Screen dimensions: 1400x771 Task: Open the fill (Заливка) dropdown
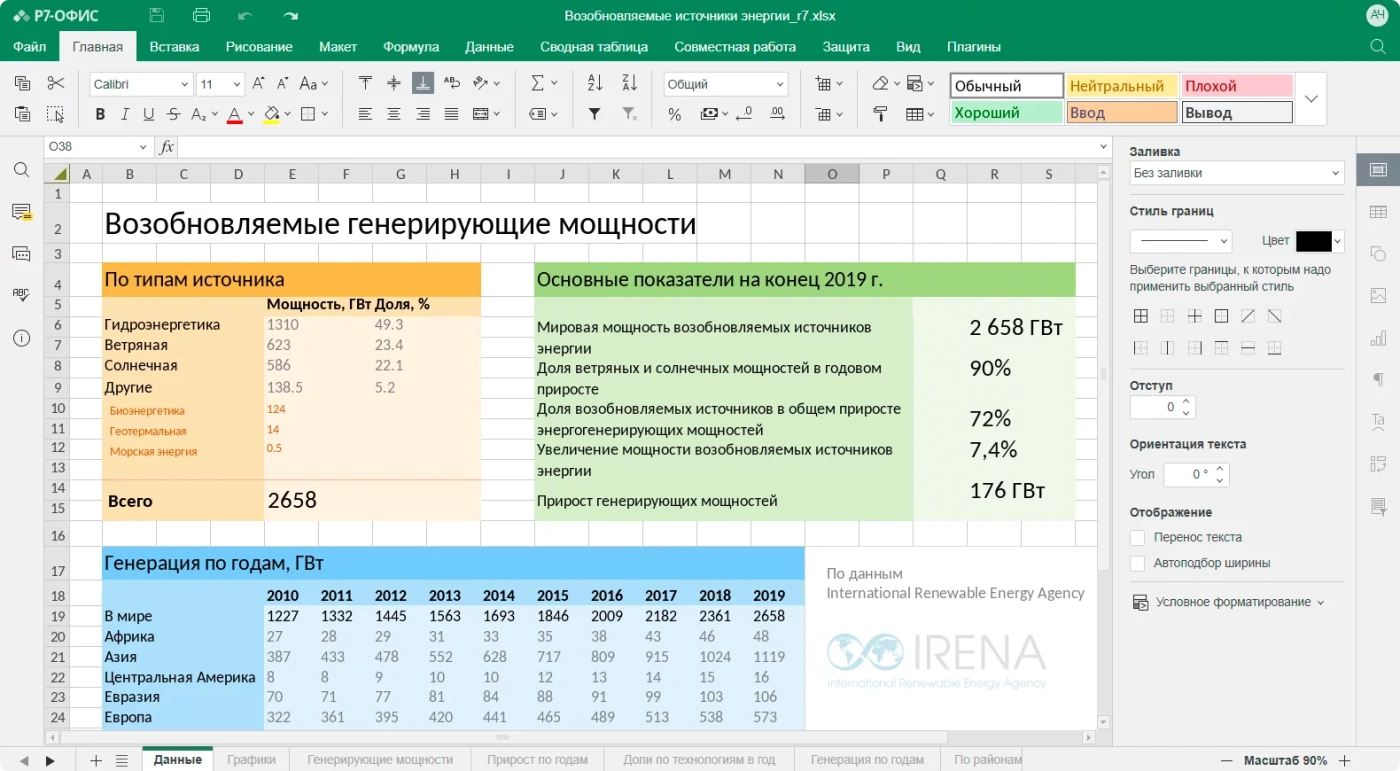pyautogui.click(x=1236, y=172)
